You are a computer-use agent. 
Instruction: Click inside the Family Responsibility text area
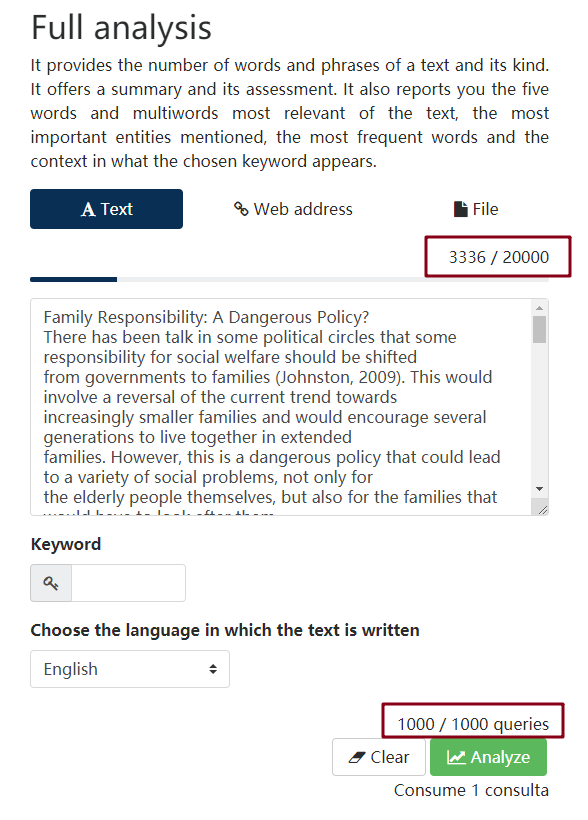281,407
